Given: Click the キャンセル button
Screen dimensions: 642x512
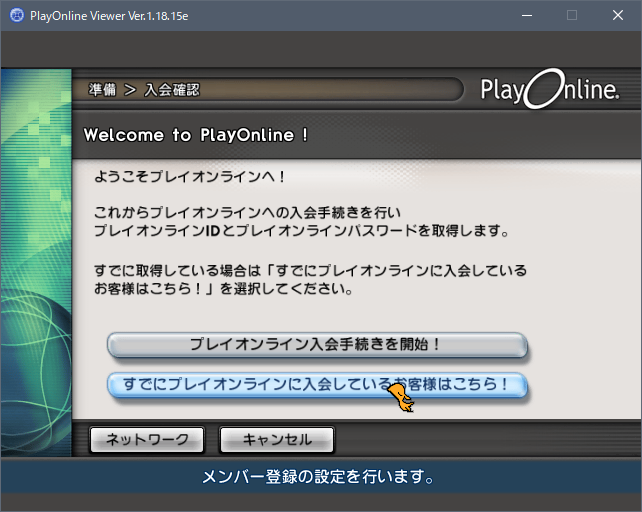Looking at the screenshot, I should pyautogui.click(x=277, y=440).
